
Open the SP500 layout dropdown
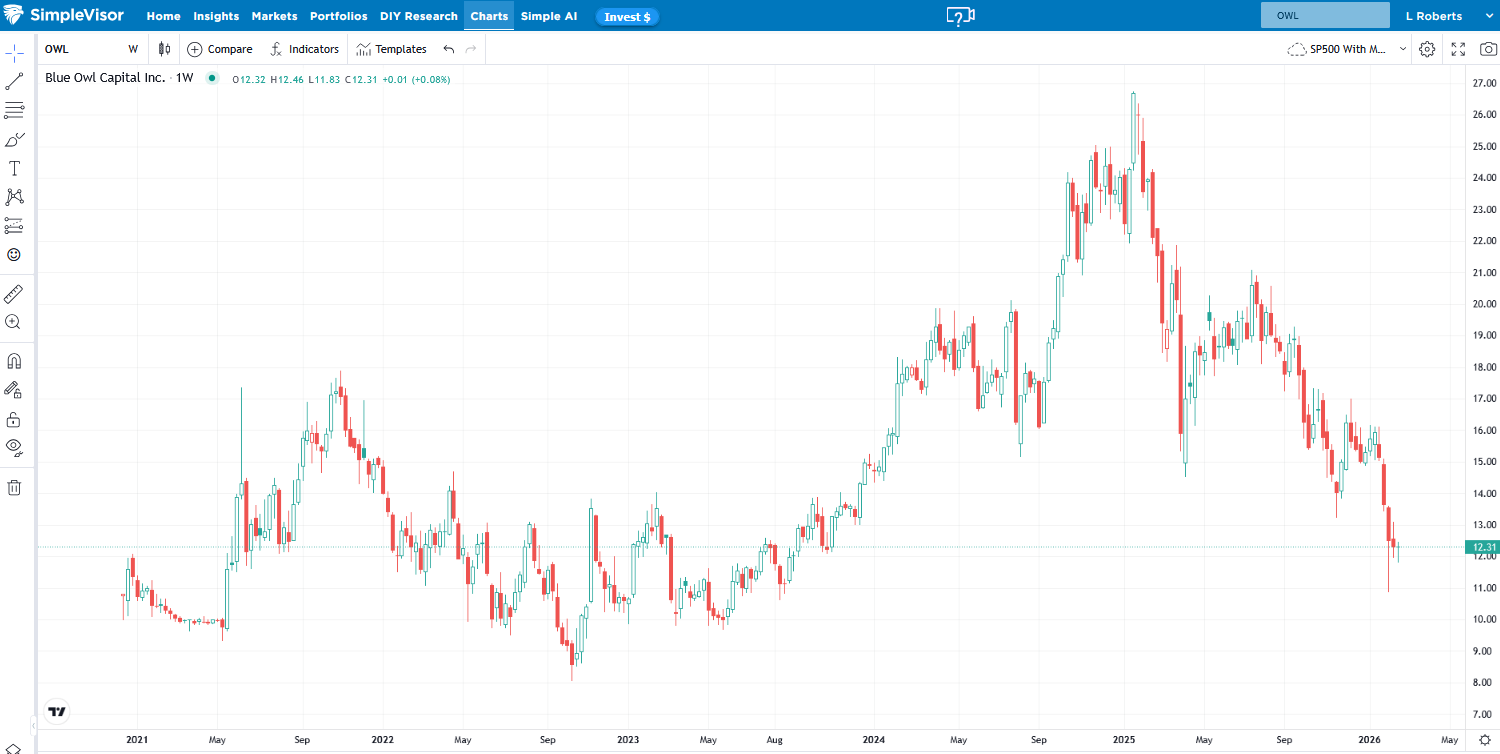[x=1347, y=49]
